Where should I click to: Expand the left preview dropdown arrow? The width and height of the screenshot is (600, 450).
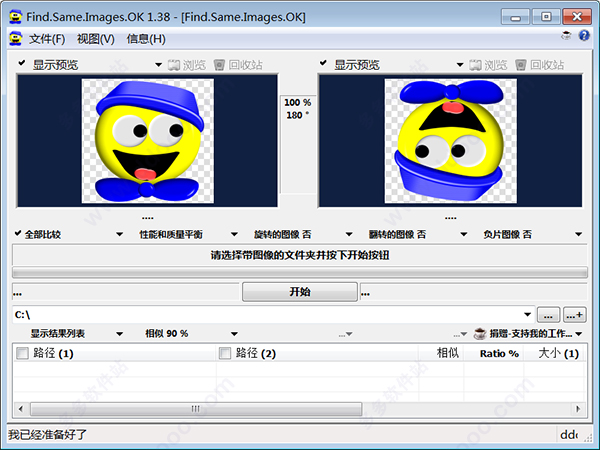pyautogui.click(x=158, y=65)
